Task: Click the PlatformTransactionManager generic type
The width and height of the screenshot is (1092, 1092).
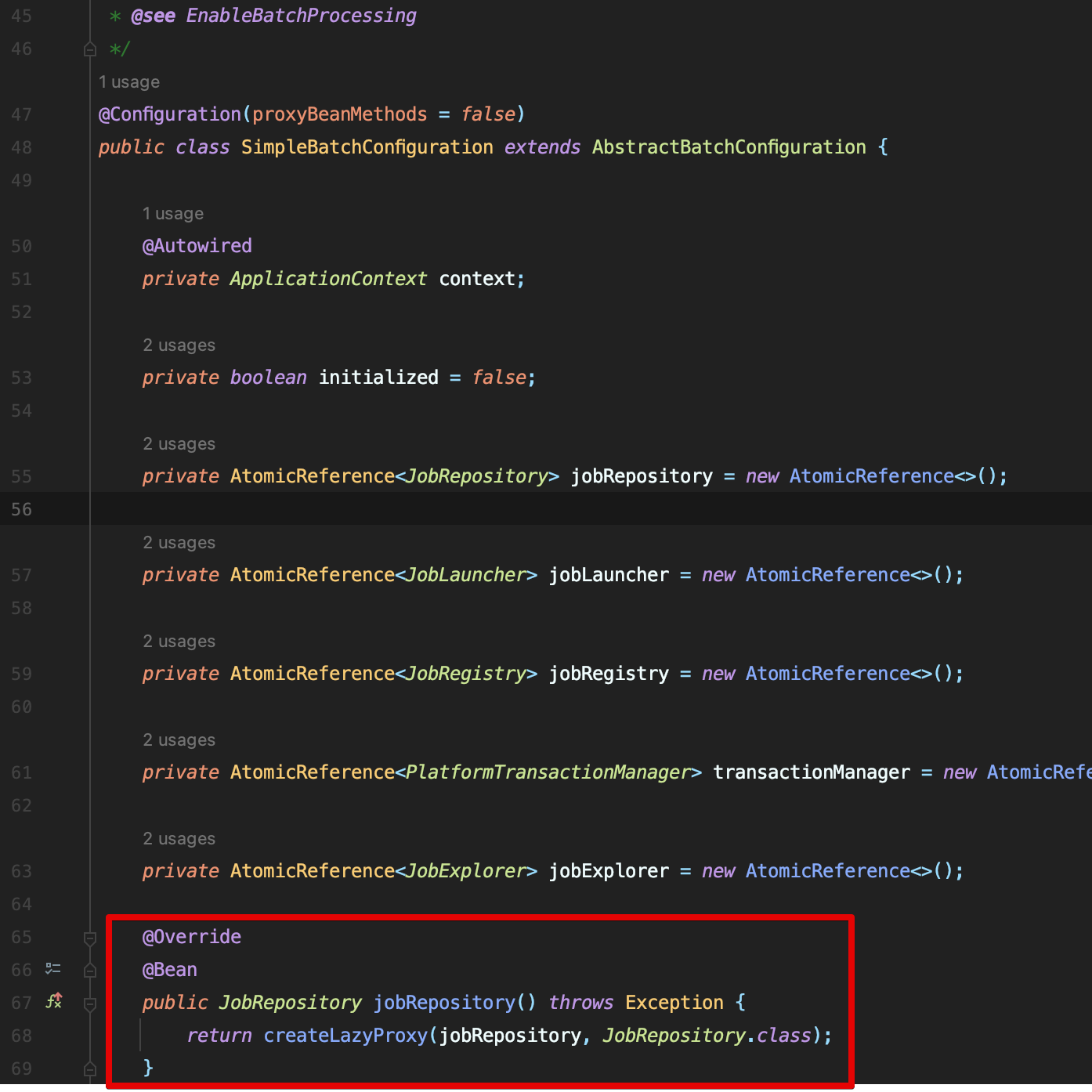Action: [x=548, y=772]
